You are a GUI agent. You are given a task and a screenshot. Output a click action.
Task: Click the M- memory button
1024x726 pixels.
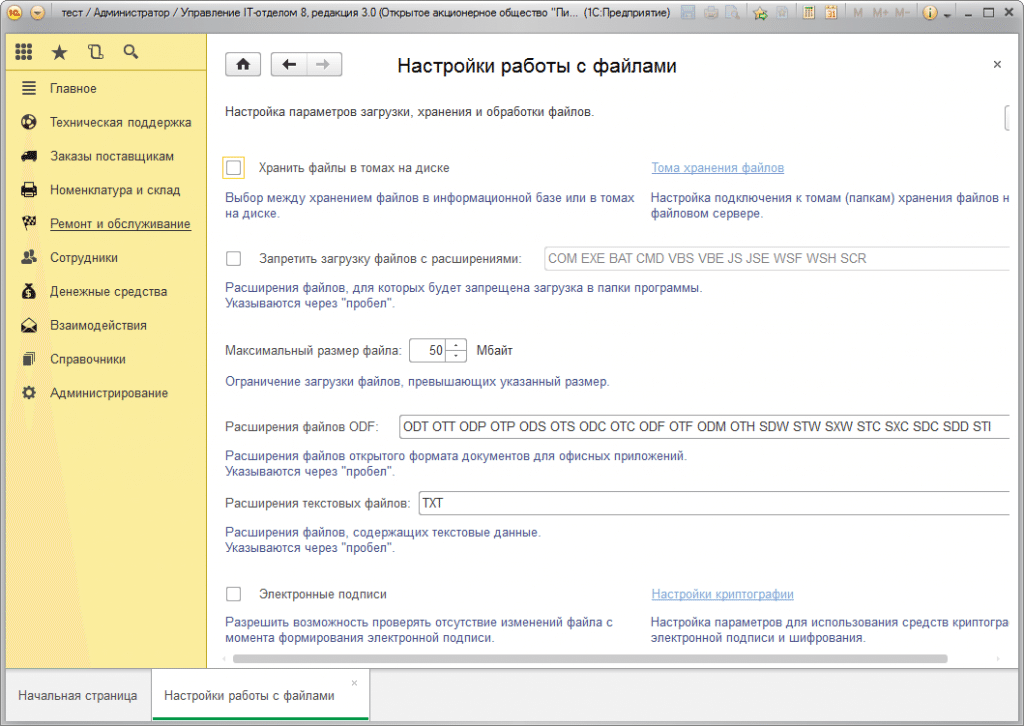point(902,12)
